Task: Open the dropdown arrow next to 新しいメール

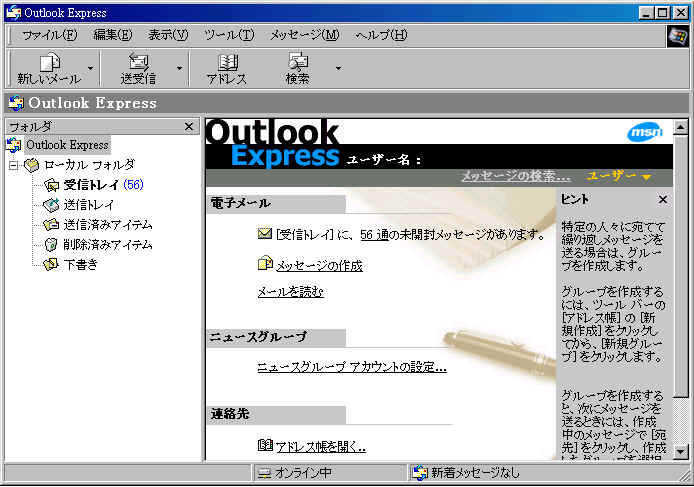Action: (x=90, y=68)
